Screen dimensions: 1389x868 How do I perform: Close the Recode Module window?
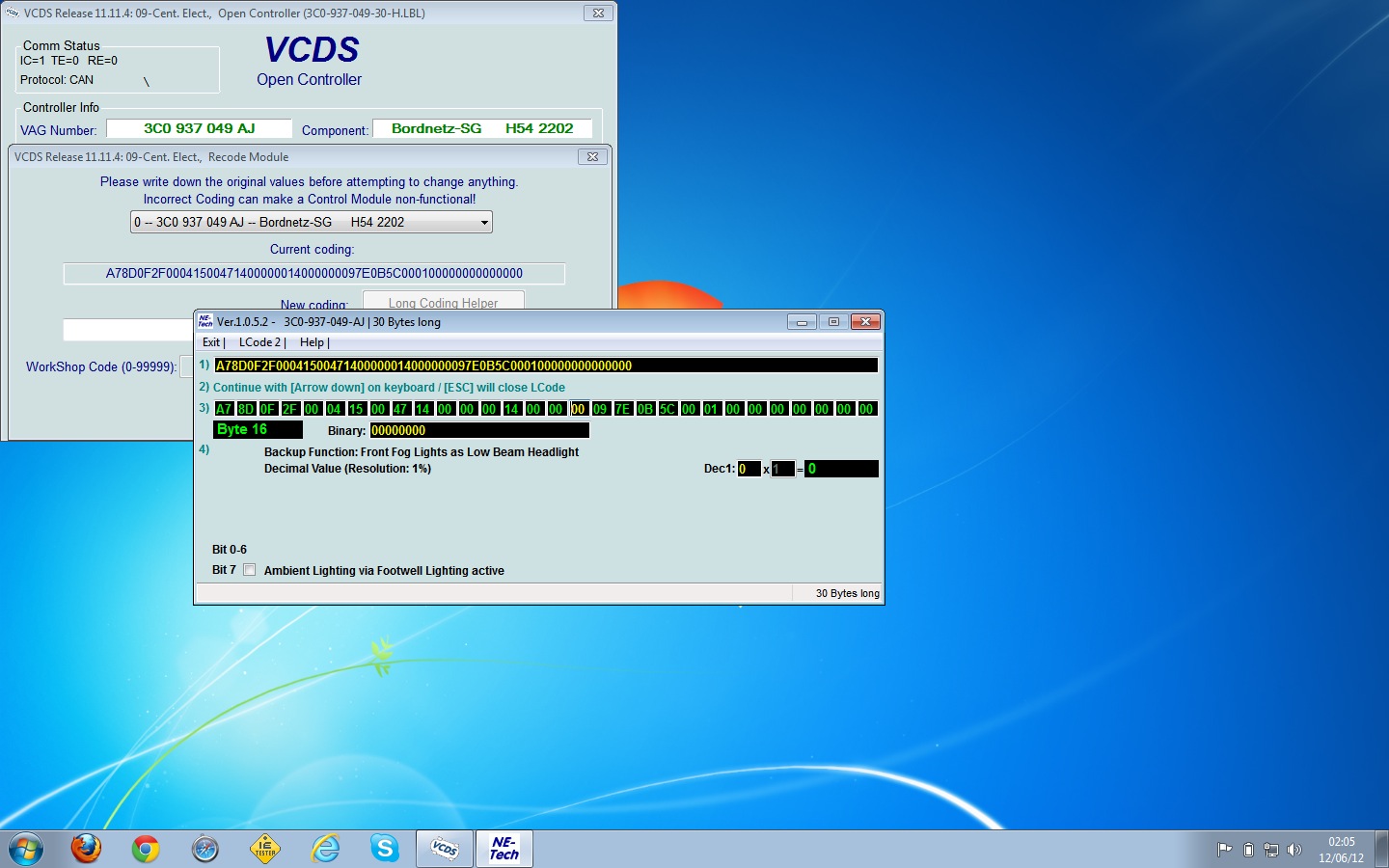tap(592, 156)
